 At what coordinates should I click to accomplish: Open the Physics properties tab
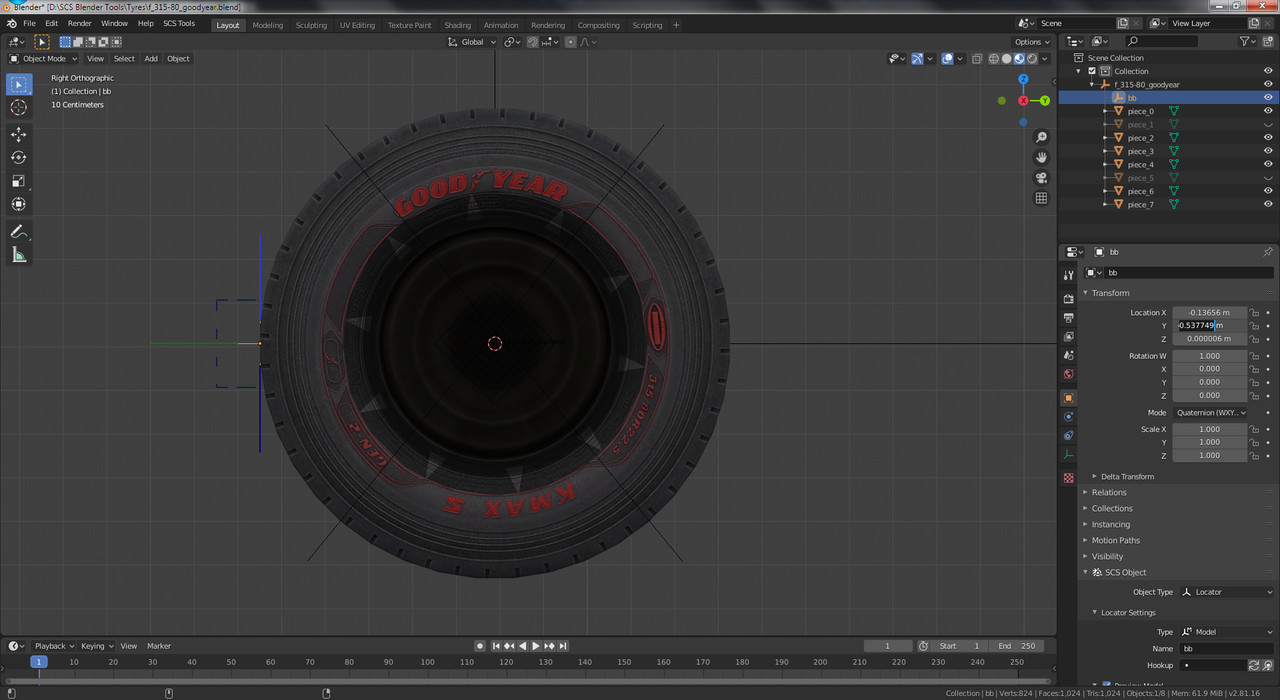[1069, 416]
